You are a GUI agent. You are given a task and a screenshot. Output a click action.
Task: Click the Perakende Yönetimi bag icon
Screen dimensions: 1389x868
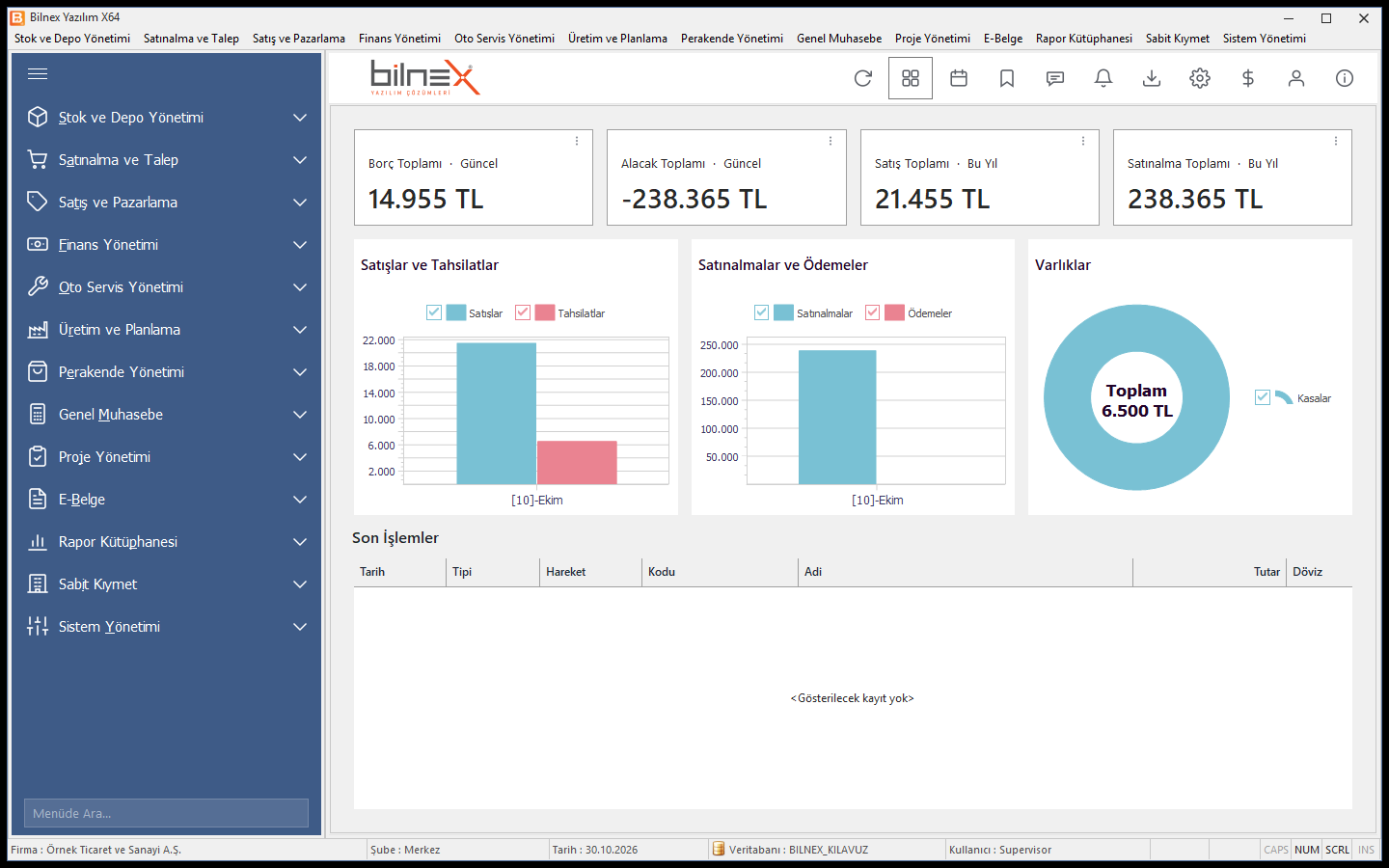[38, 371]
